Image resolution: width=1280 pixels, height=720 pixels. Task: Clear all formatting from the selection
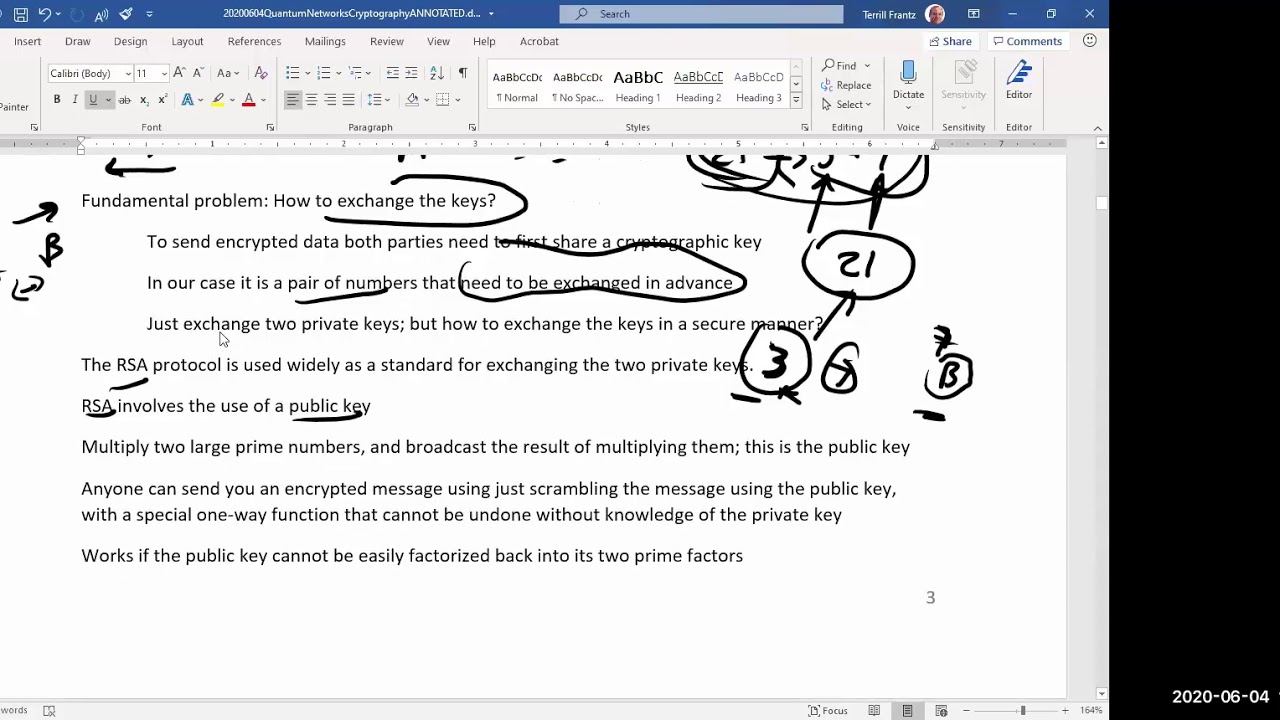(x=261, y=73)
